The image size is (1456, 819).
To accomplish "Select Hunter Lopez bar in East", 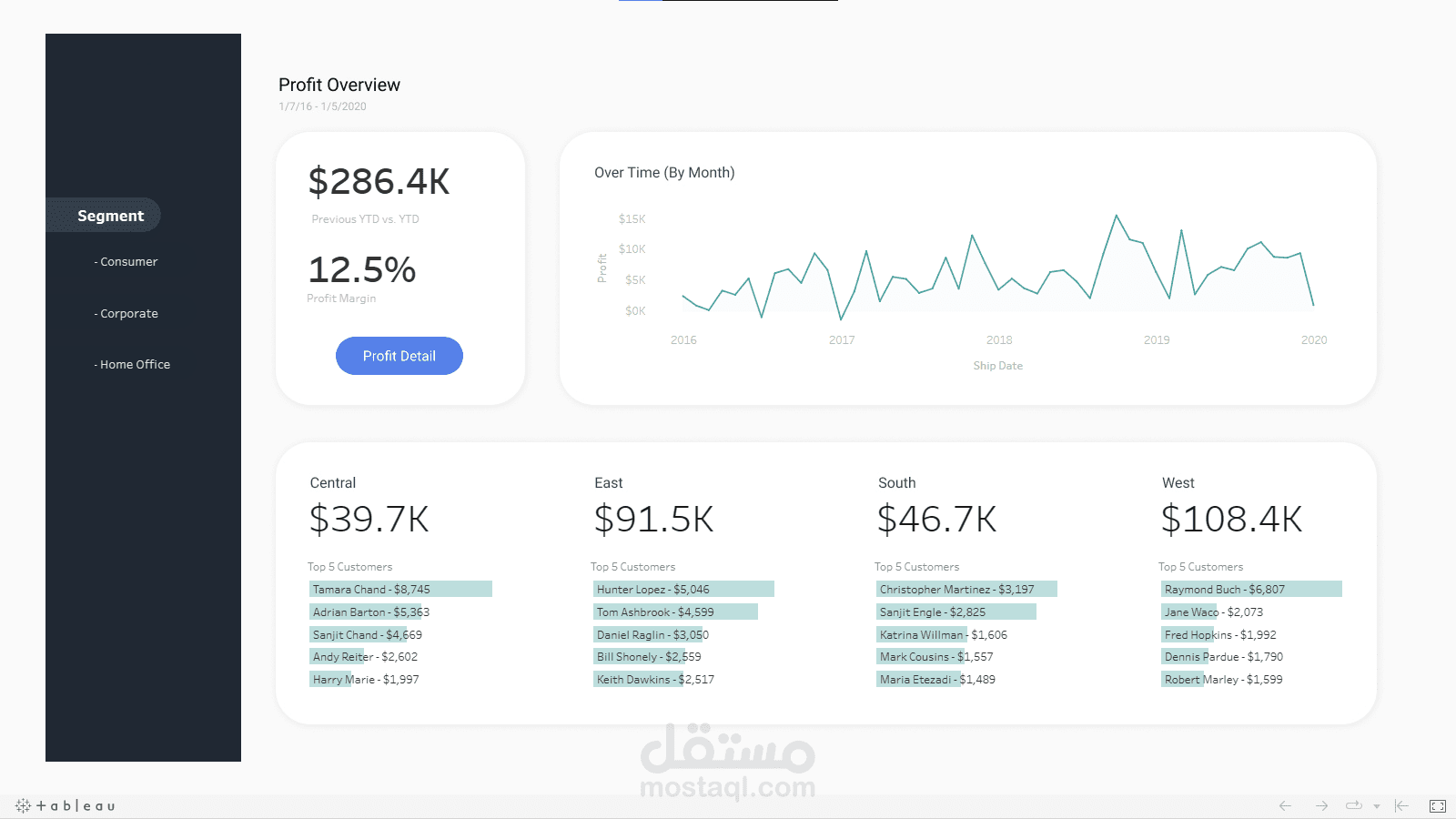I will (x=683, y=589).
